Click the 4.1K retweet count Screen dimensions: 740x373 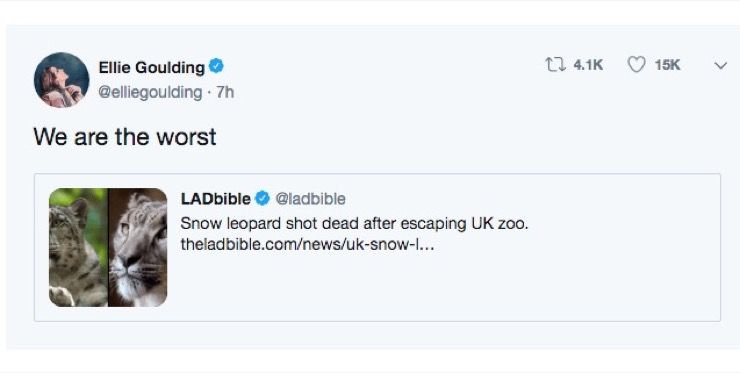588,65
